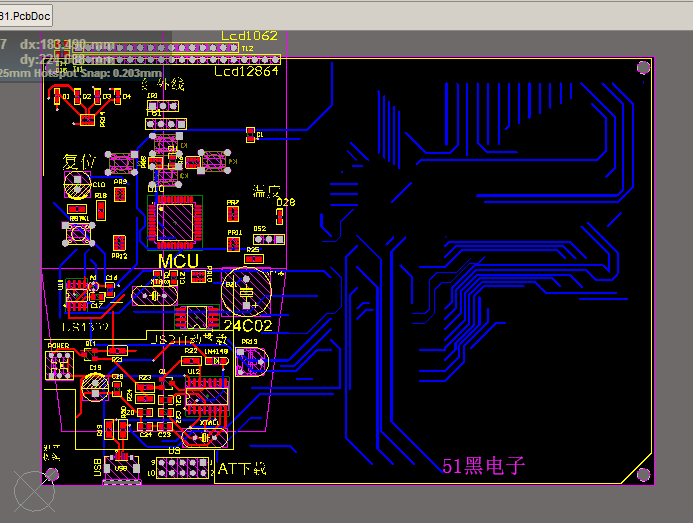
Task: Select the DS2 three-pin header
Action: pyautogui.click(x=269, y=240)
